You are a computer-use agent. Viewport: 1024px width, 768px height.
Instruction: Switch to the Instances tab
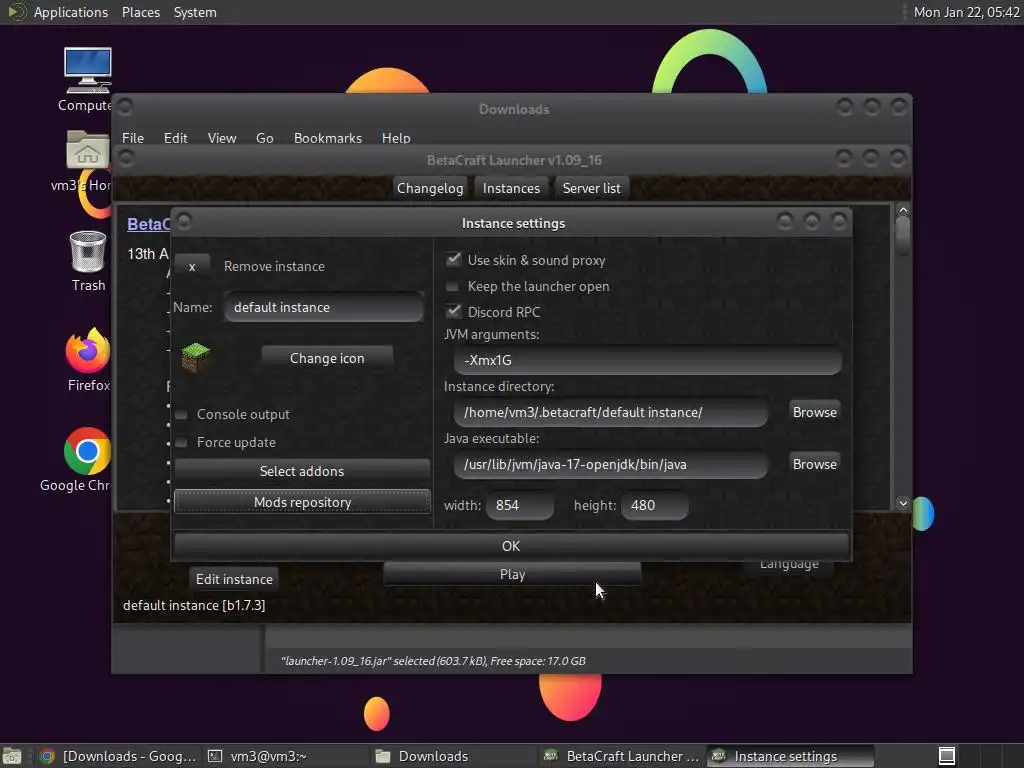tap(511, 188)
